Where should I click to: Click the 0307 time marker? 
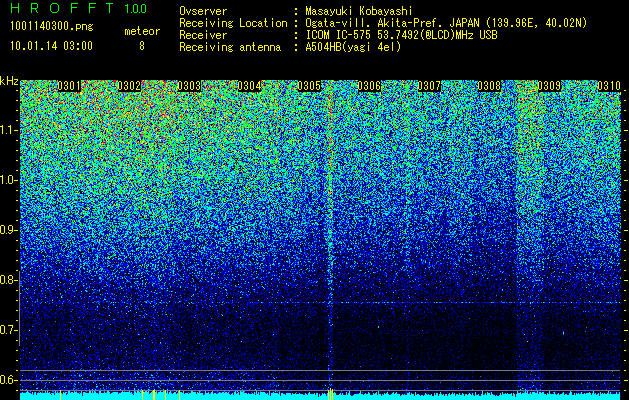pyautogui.click(x=429, y=86)
